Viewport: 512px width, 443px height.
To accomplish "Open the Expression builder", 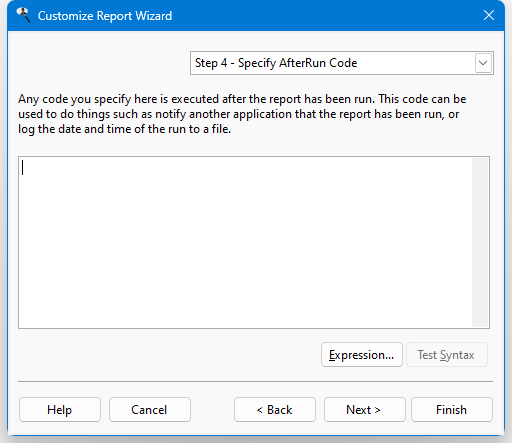I will pos(362,355).
